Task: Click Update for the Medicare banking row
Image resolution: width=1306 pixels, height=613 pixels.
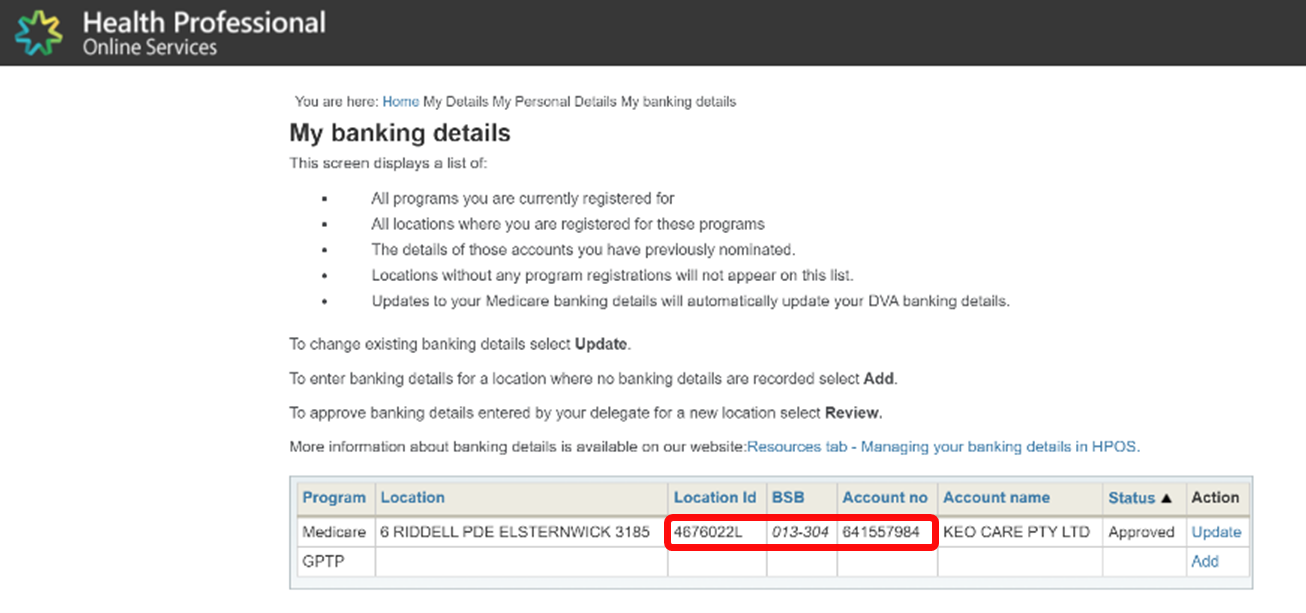Action: [1216, 533]
